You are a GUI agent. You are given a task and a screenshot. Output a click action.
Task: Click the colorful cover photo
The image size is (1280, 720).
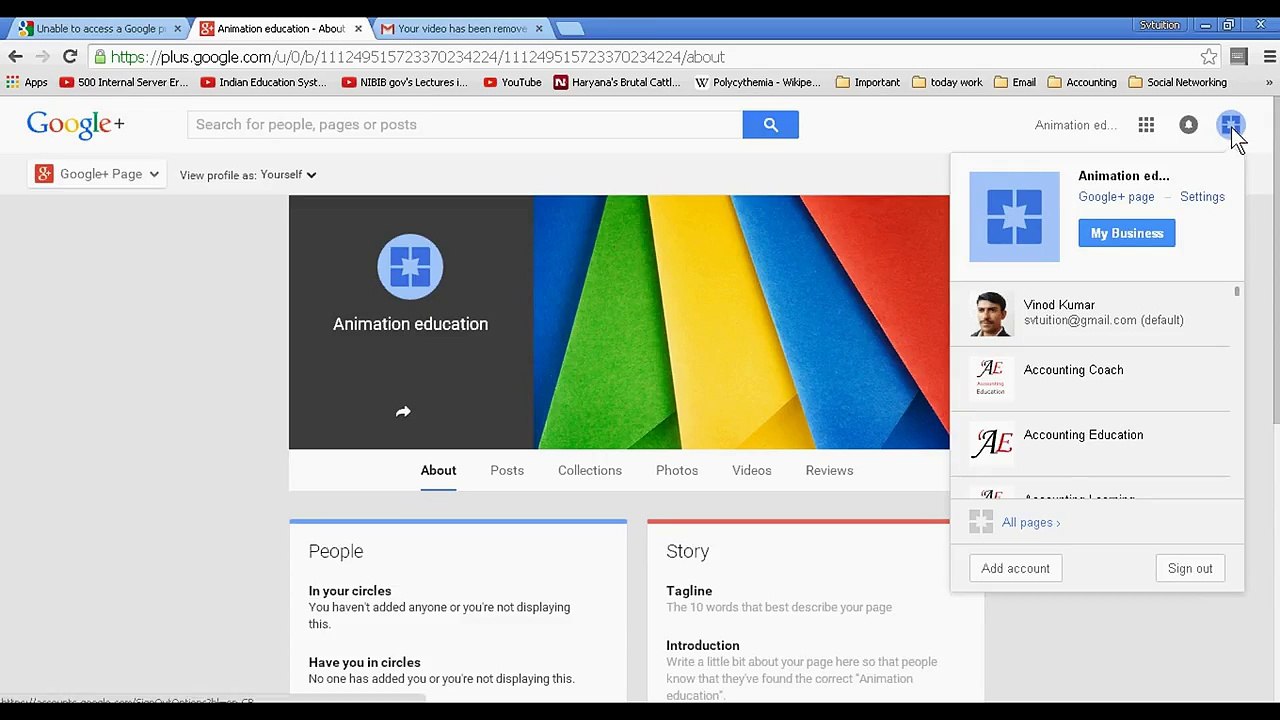pos(741,322)
